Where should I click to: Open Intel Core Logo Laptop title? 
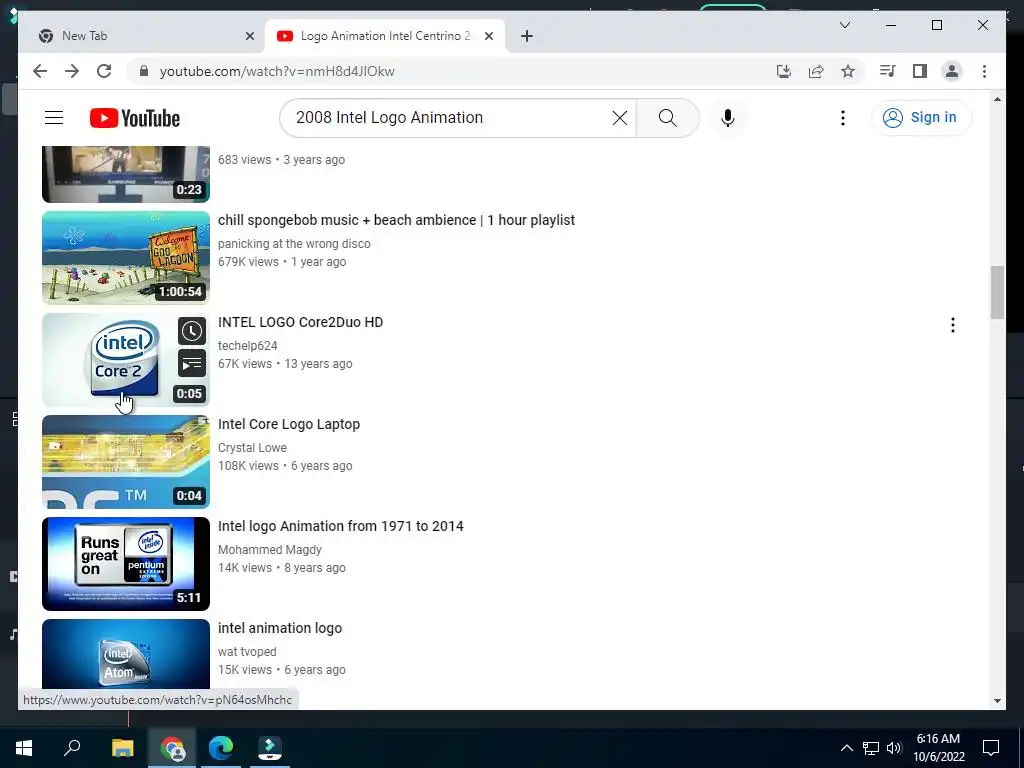click(289, 424)
